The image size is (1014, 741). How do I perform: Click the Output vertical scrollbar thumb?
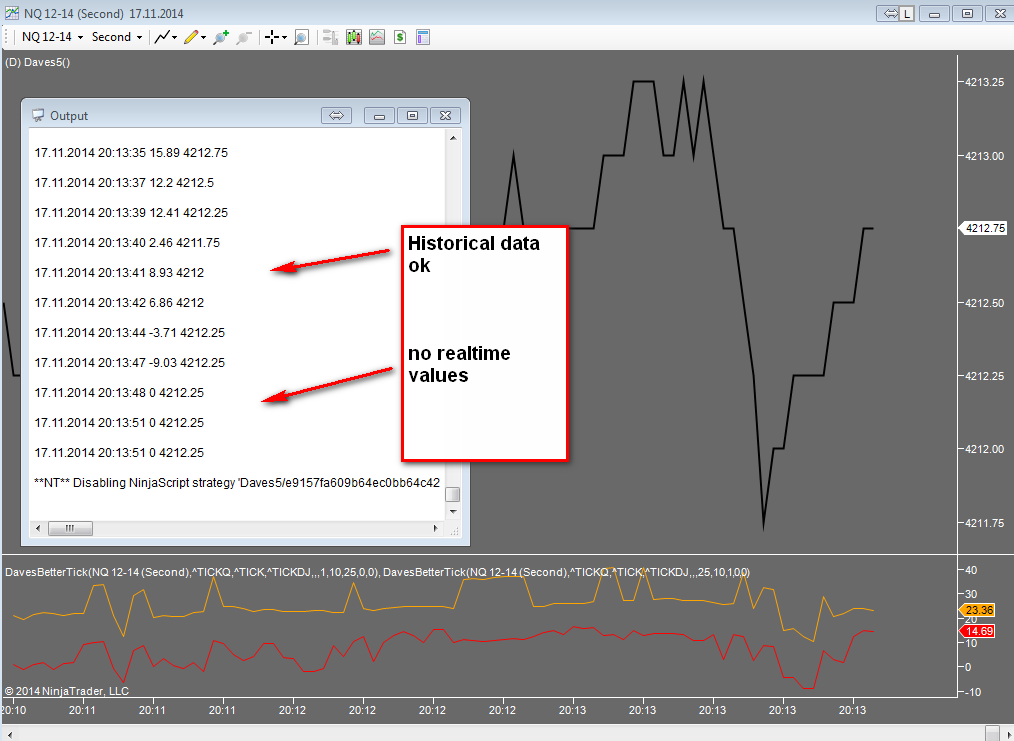pyautogui.click(x=453, y=494)
